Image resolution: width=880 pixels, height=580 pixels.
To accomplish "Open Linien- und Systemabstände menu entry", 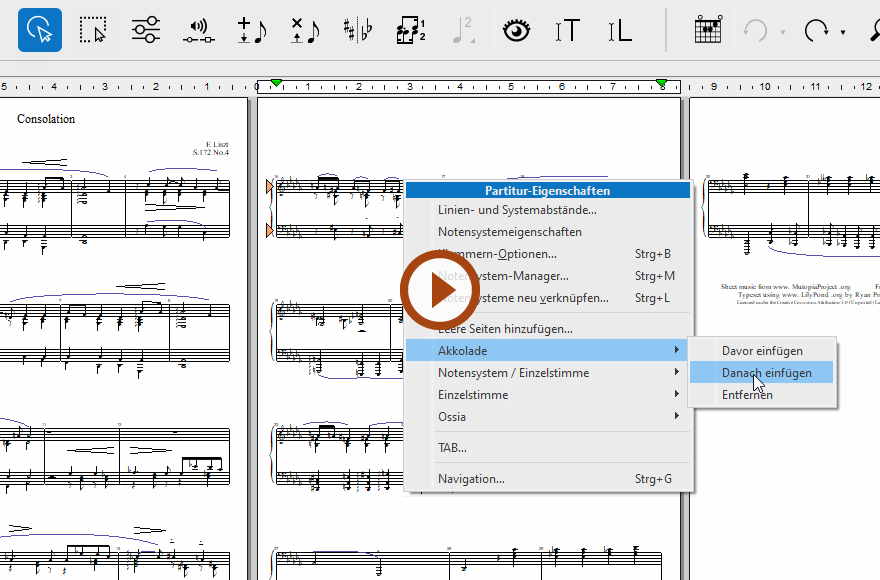I will pyautogui.click(x=517, y=210).
